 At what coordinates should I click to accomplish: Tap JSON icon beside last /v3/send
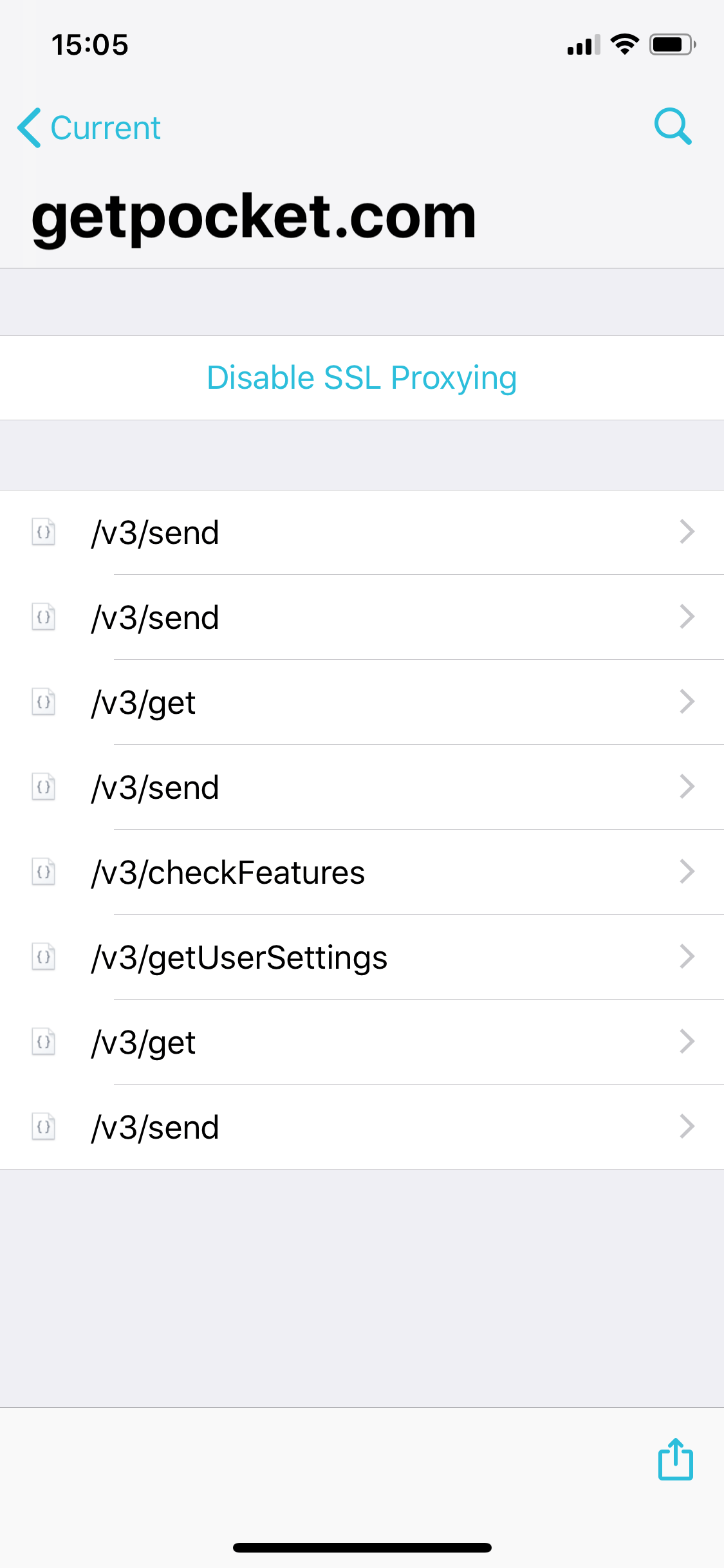pyautogui.click(x=44, y=1127)
